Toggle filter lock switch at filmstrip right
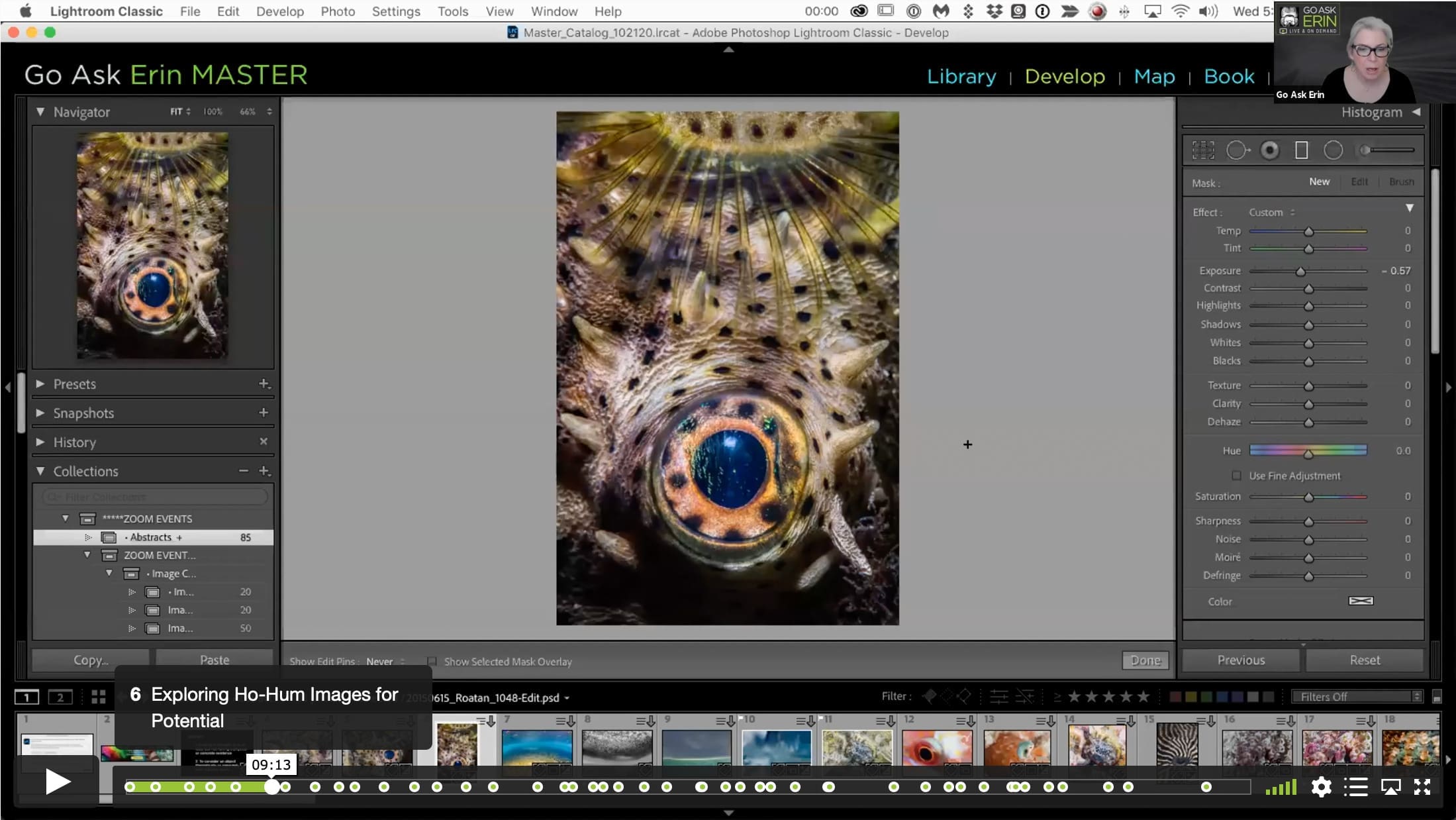Image resolution: width=1456 pixels, height=820 pixels. coord(1437,697)
